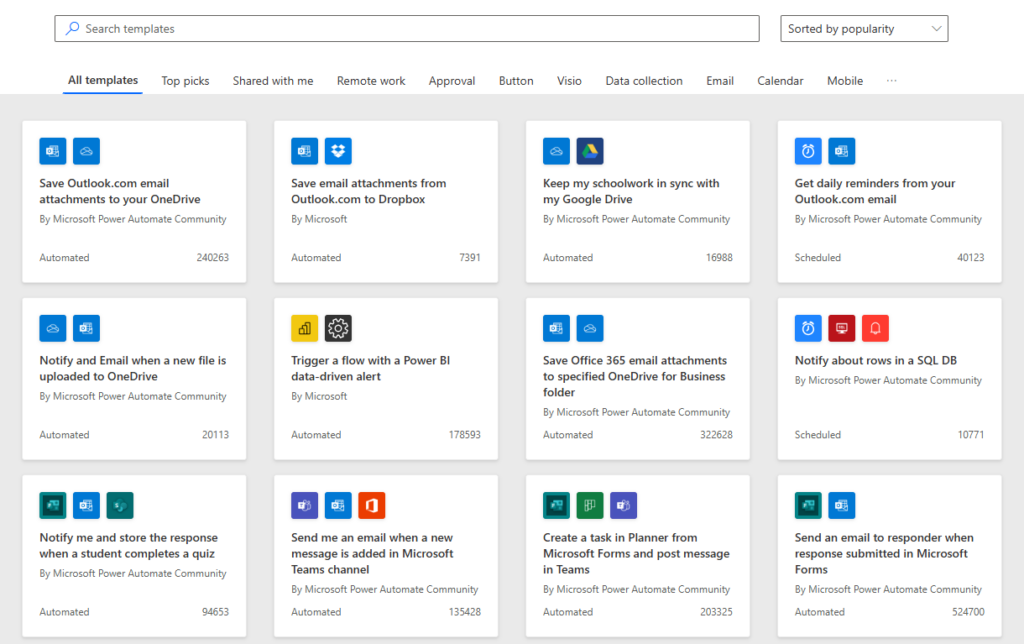Open Create a task in Planner template title
Image resolution: width=1024 pixels, height=644 pixels.
click(x=636, y=553)
